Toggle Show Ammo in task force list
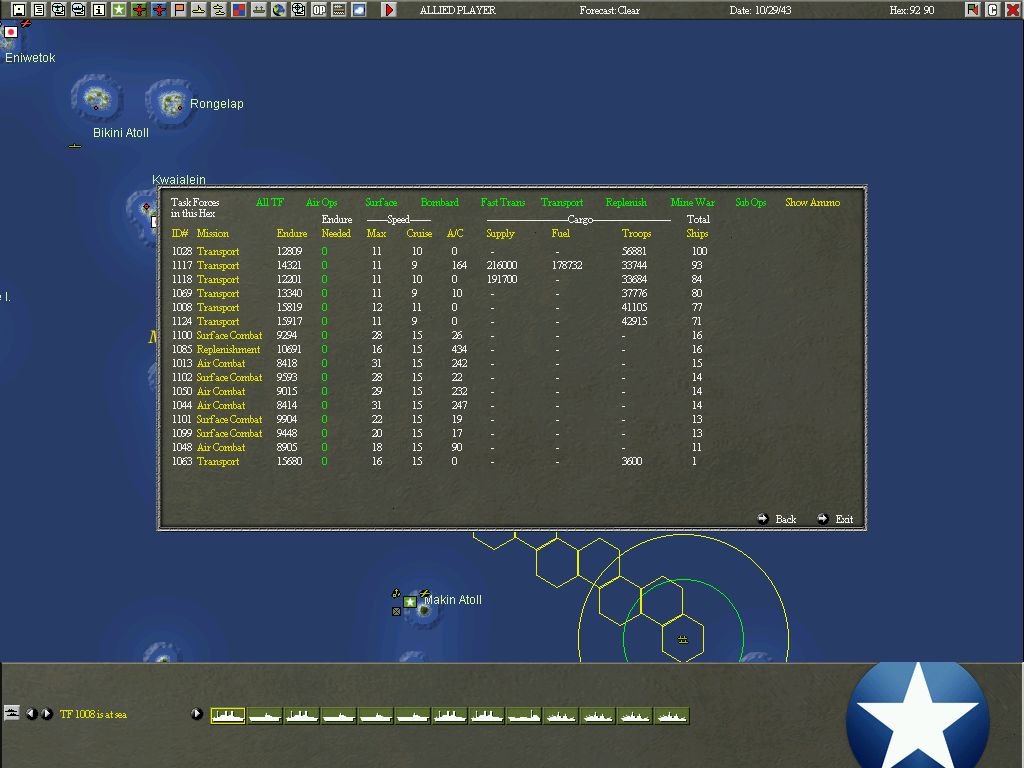The height and width of the screenshot is (768, 1024). pos(812,202)
